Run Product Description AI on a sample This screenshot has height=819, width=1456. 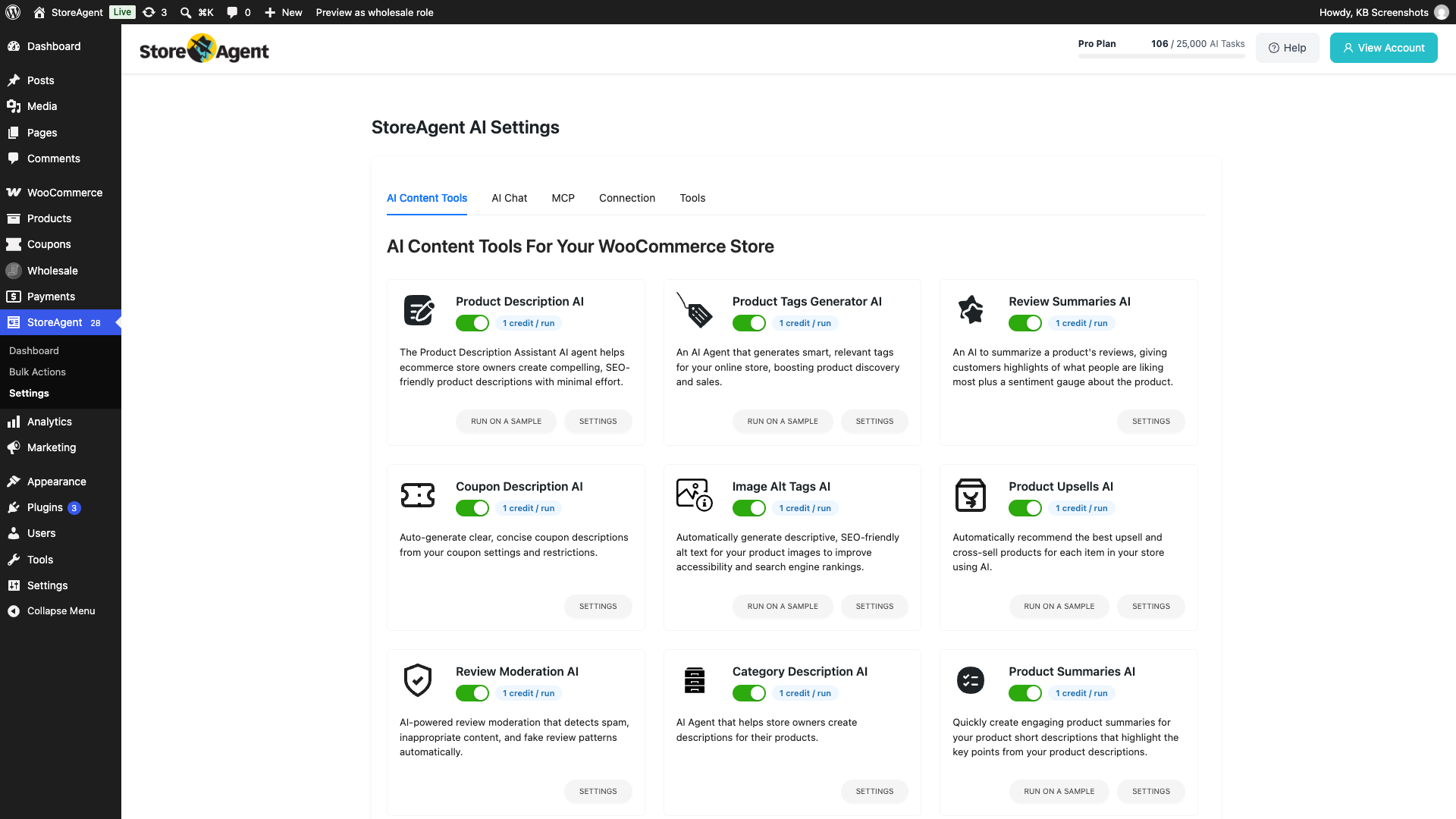coord(506,422)
